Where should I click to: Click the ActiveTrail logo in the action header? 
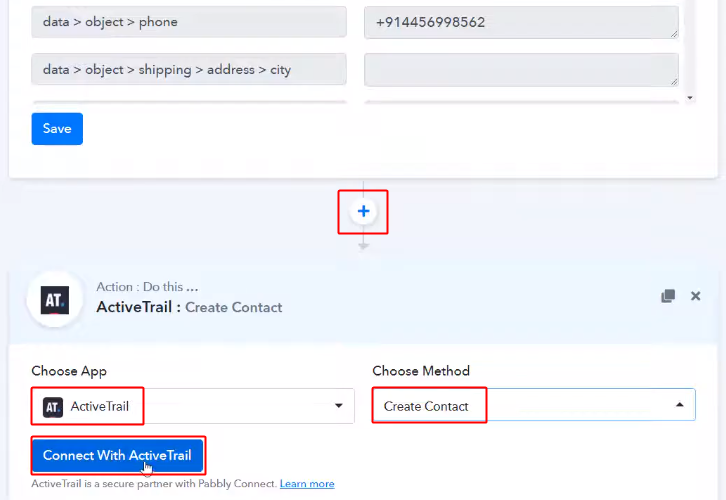[55, 300]
